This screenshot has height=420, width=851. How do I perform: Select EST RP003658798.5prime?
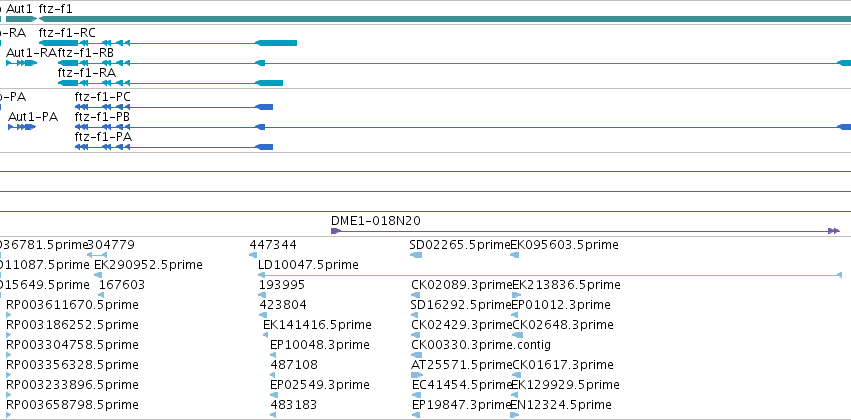(x=72, y=405)
